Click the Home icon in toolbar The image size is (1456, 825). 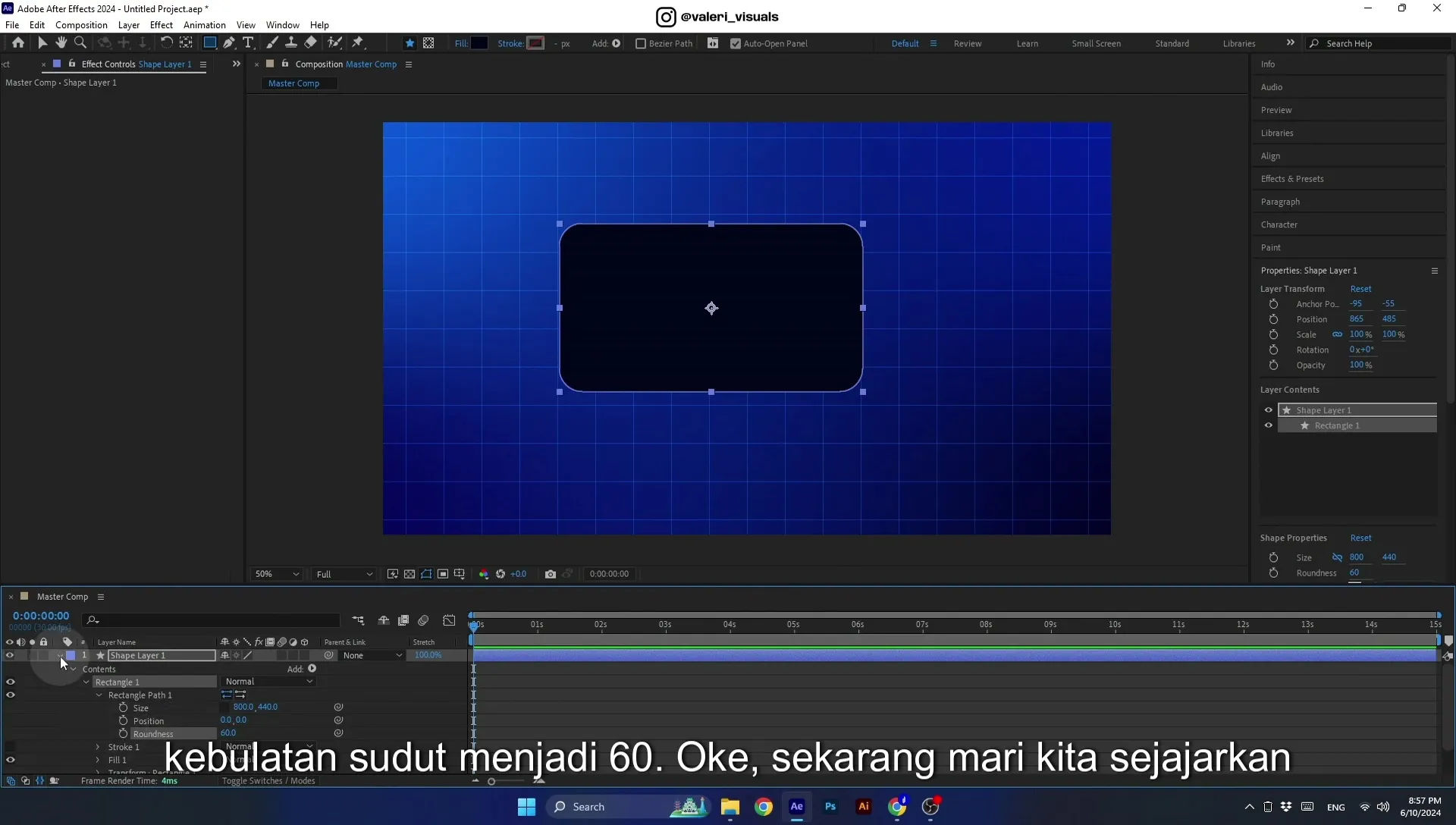point(18,43)
